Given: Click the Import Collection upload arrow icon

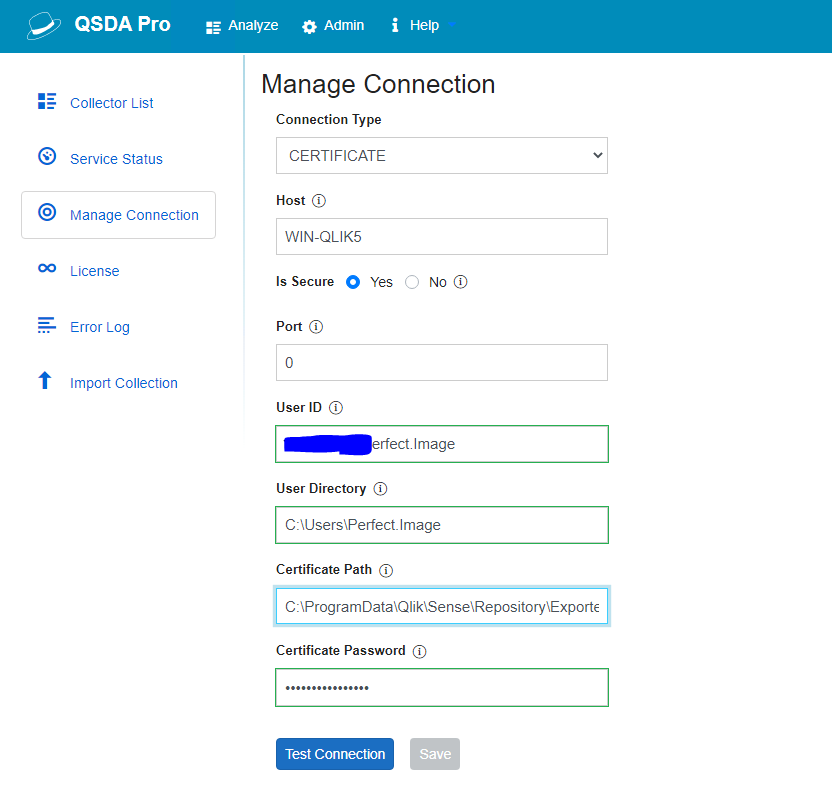Looking at the screenshot, I should 46,382.
